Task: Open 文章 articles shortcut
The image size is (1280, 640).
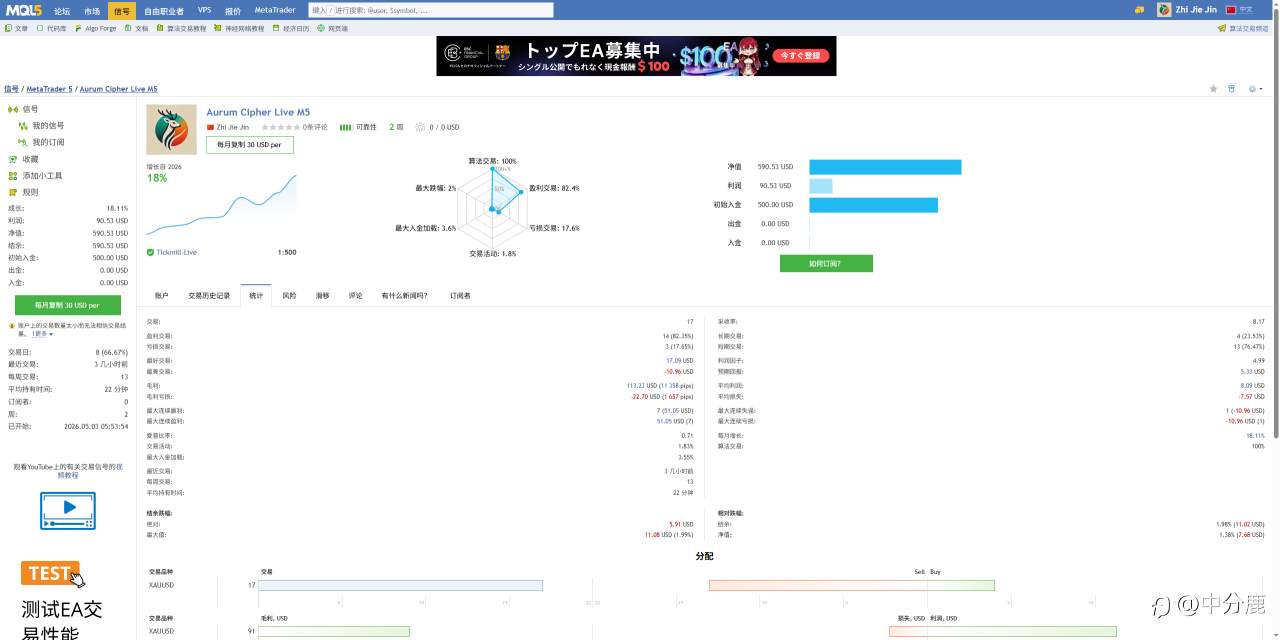Action: [x=17, y=29]
